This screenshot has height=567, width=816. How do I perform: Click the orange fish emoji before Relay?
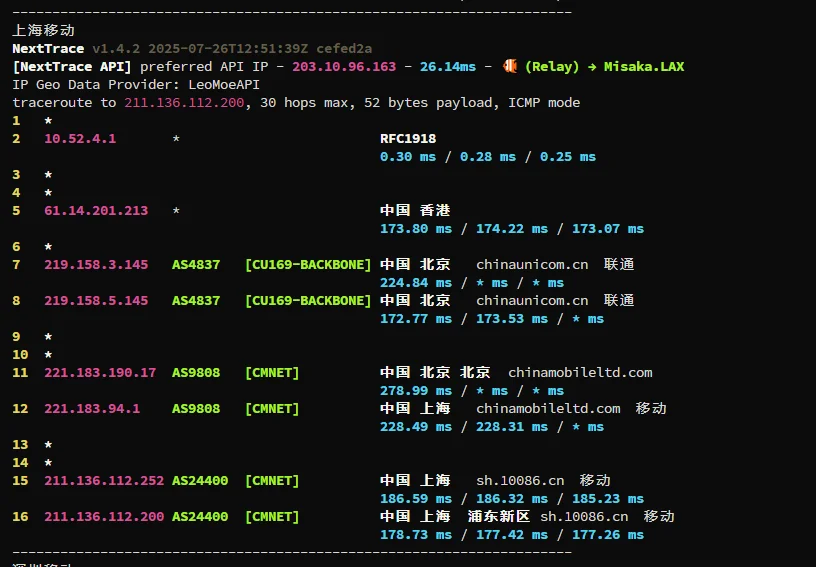[510, 66]
